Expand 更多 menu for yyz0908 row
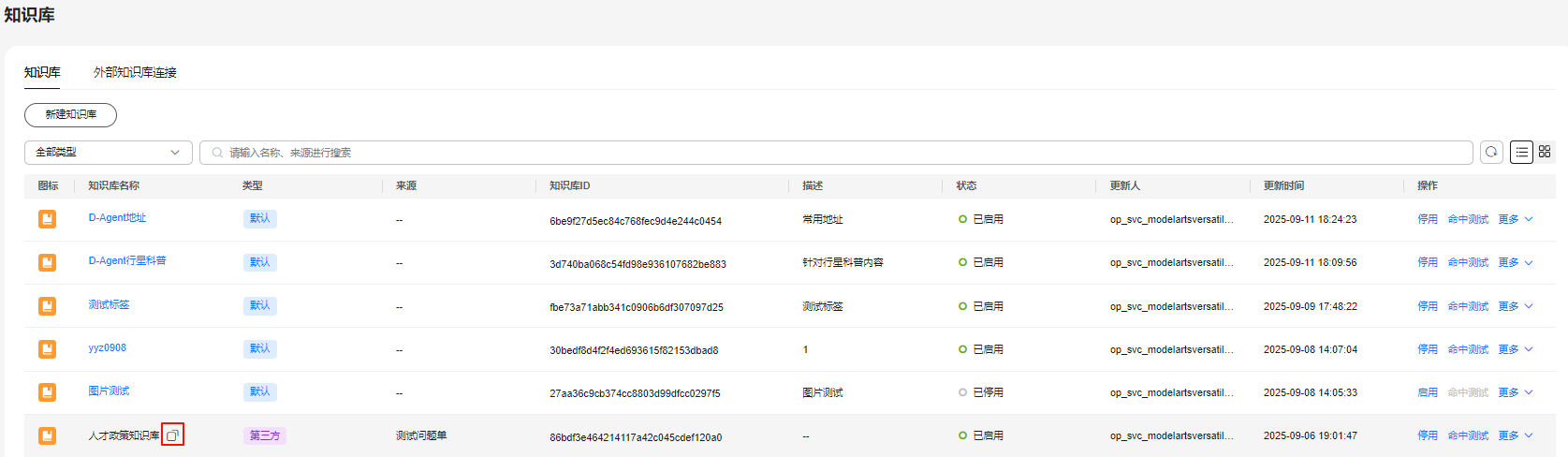Screen dimensions: 1568x457 (1515, 349)
